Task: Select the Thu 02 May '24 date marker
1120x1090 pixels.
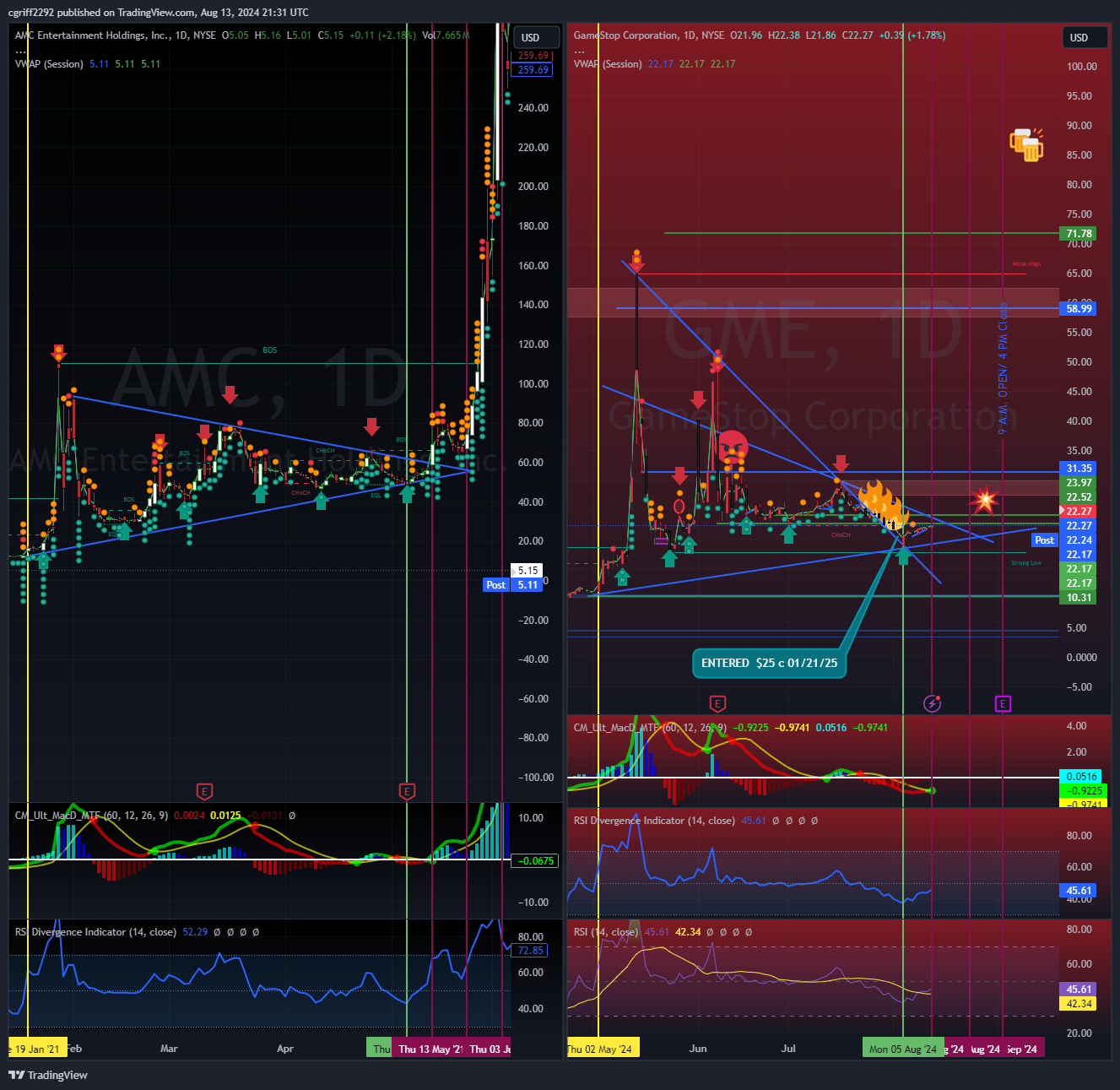Action: (603, 1049)
